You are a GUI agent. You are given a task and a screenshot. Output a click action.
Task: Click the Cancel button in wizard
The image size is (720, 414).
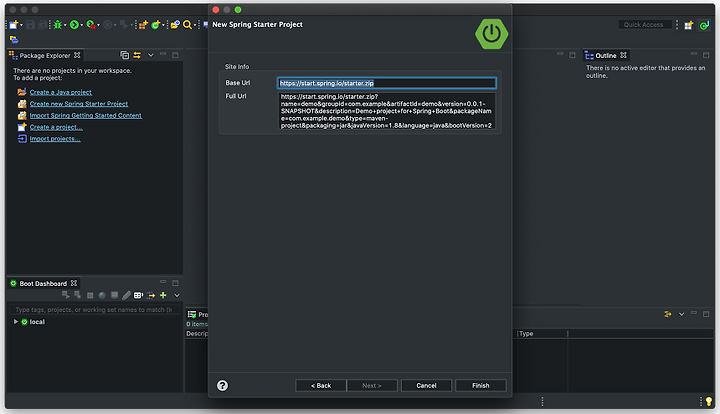(x=426, y=386)
